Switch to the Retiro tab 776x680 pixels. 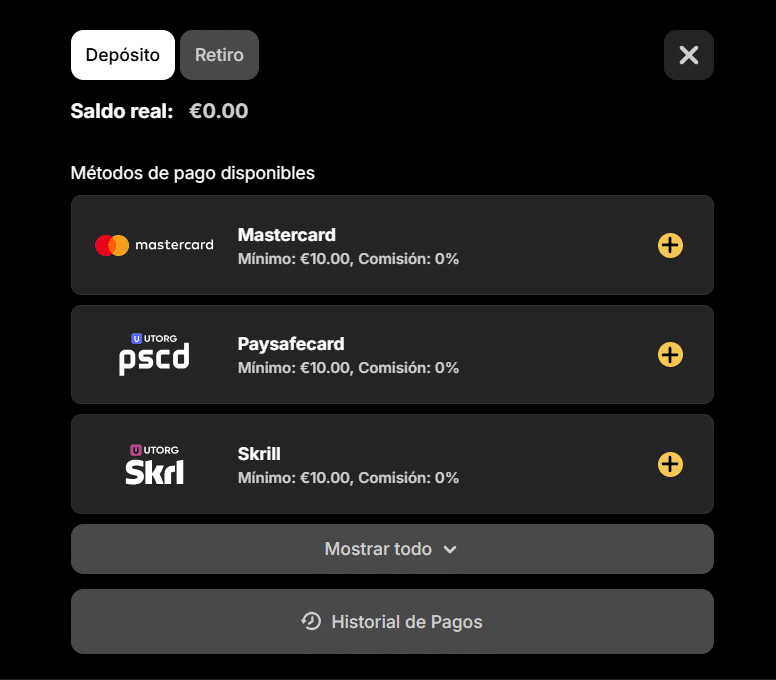[219, 55]
